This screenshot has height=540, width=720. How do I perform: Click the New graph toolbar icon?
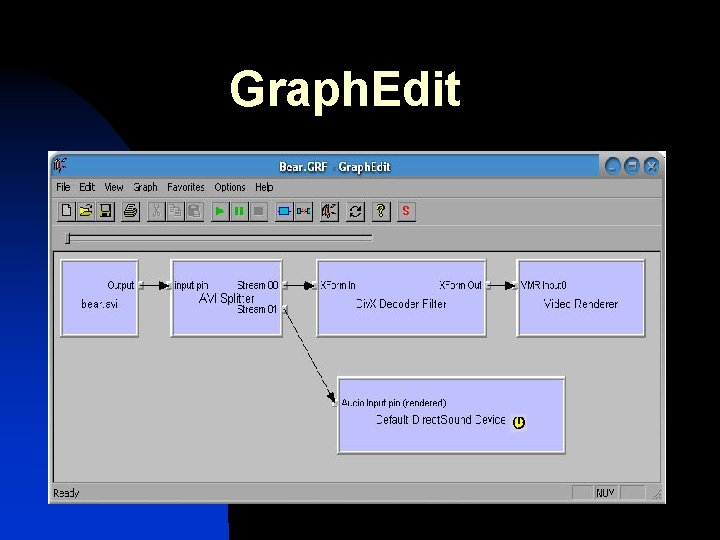[66, 211]
